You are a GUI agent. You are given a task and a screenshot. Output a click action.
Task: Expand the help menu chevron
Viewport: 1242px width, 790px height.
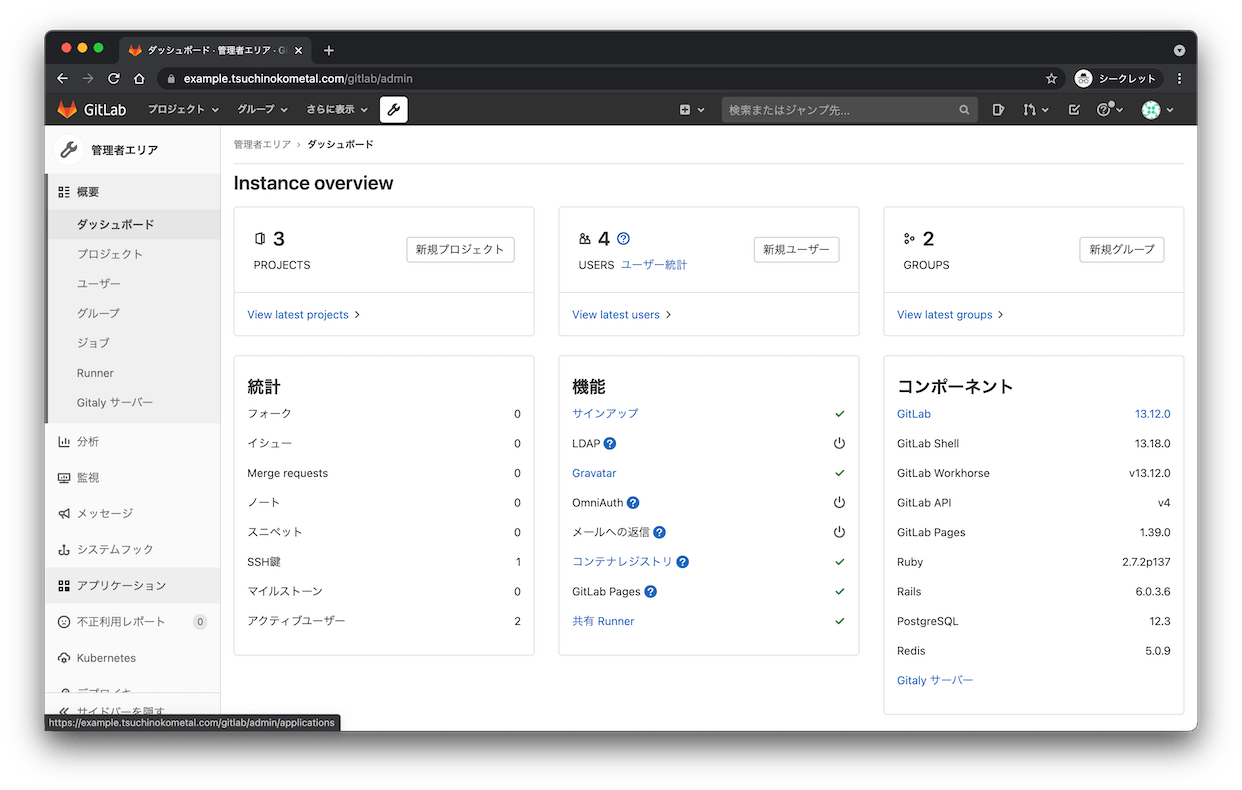[1121, 110]
